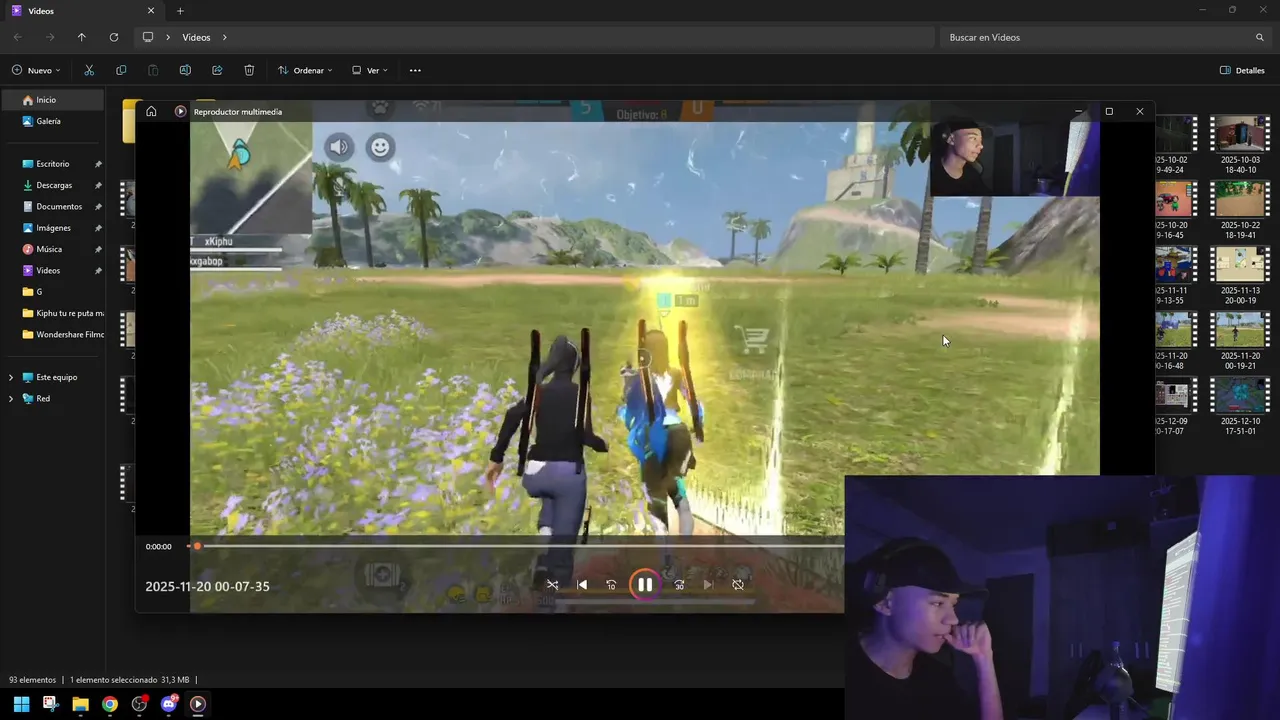Skip forward 30 seconds
This screenshot has width=1280, height=720.
[679, 585]
